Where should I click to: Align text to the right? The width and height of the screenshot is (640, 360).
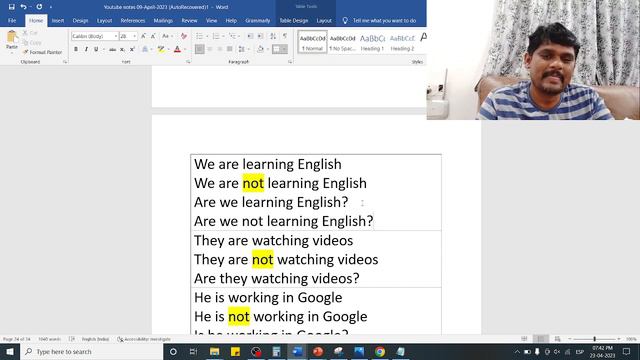point(220,49)
